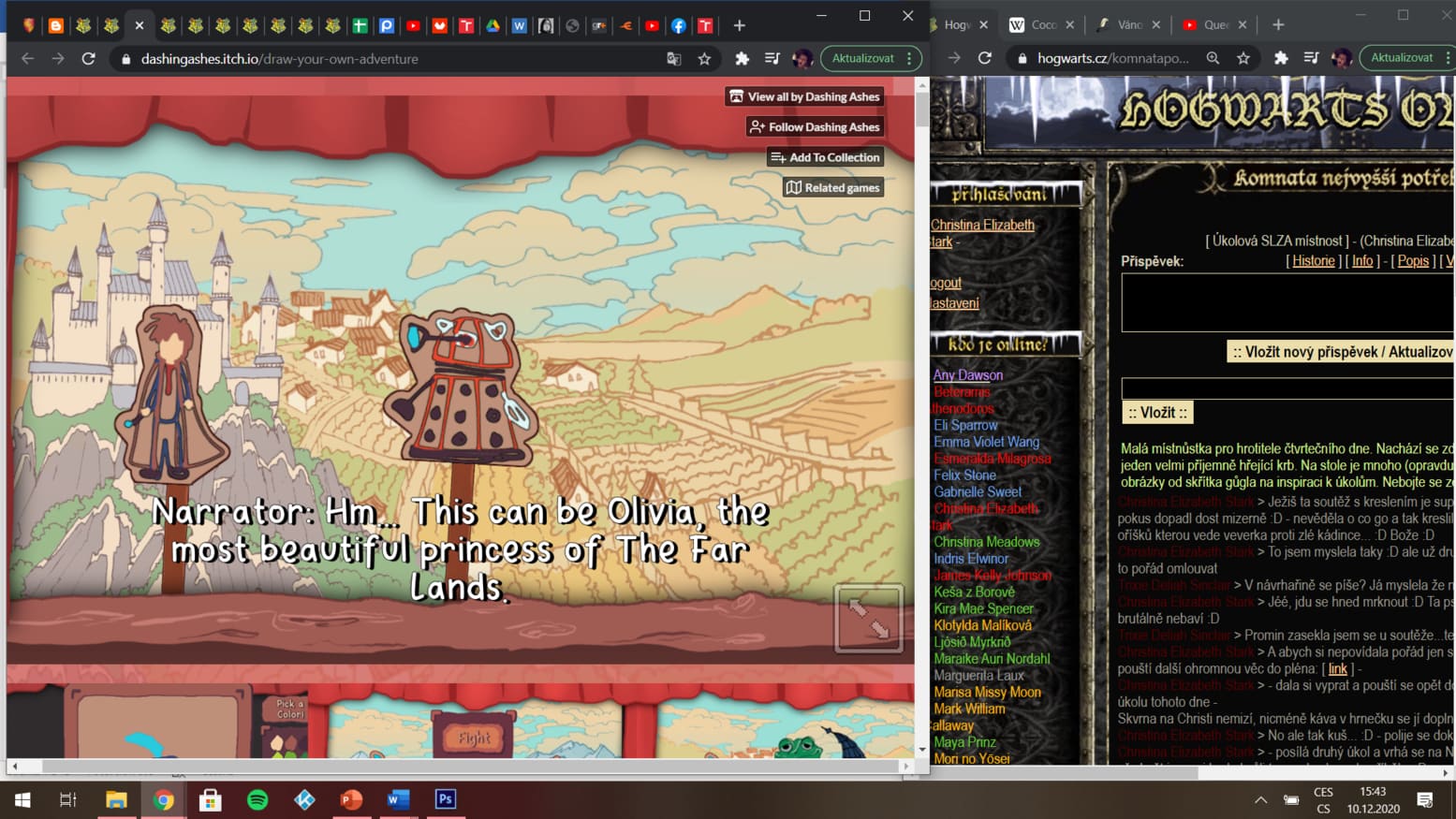Show hidden system tray icons

click(1260, 799)
